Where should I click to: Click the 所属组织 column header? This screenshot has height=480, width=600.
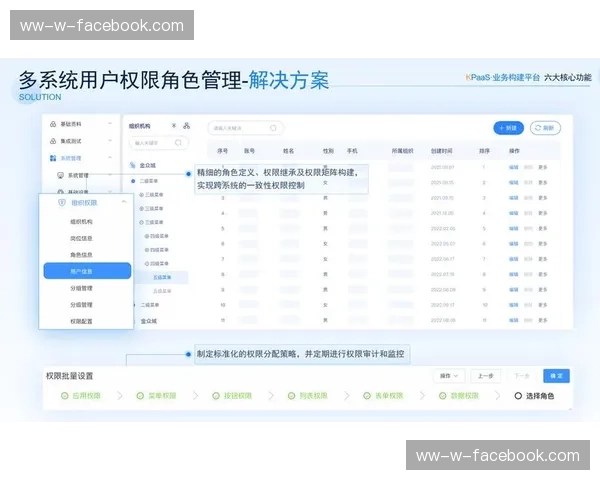click(x=403, y=151)
